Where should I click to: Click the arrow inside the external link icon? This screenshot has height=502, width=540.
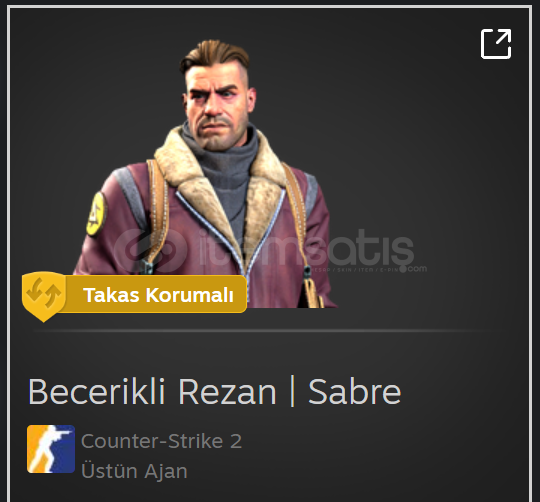coord(504,36)
